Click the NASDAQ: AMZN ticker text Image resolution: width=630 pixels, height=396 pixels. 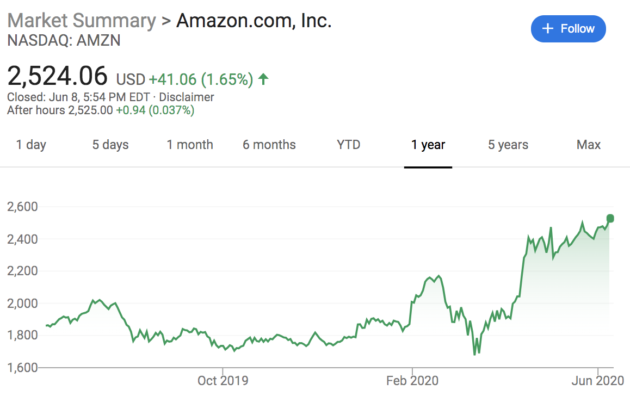[x=64, y=41]
